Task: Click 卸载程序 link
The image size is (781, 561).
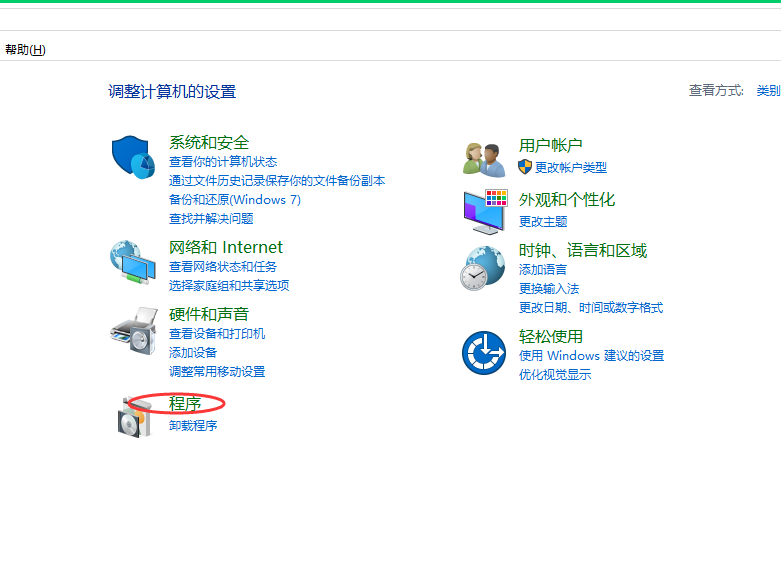Action: 193,425
